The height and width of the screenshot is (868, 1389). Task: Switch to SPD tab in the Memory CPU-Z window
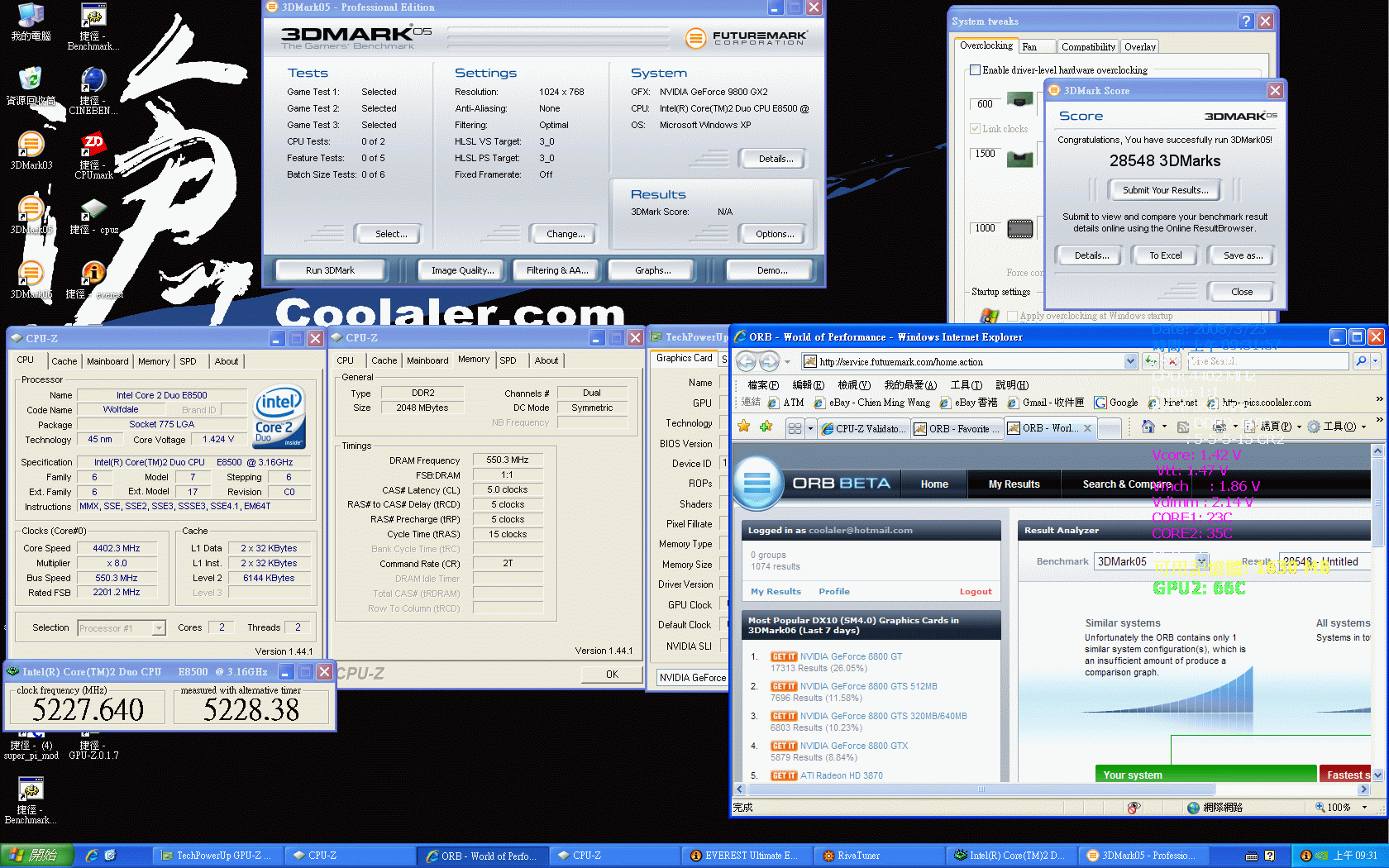508,360
